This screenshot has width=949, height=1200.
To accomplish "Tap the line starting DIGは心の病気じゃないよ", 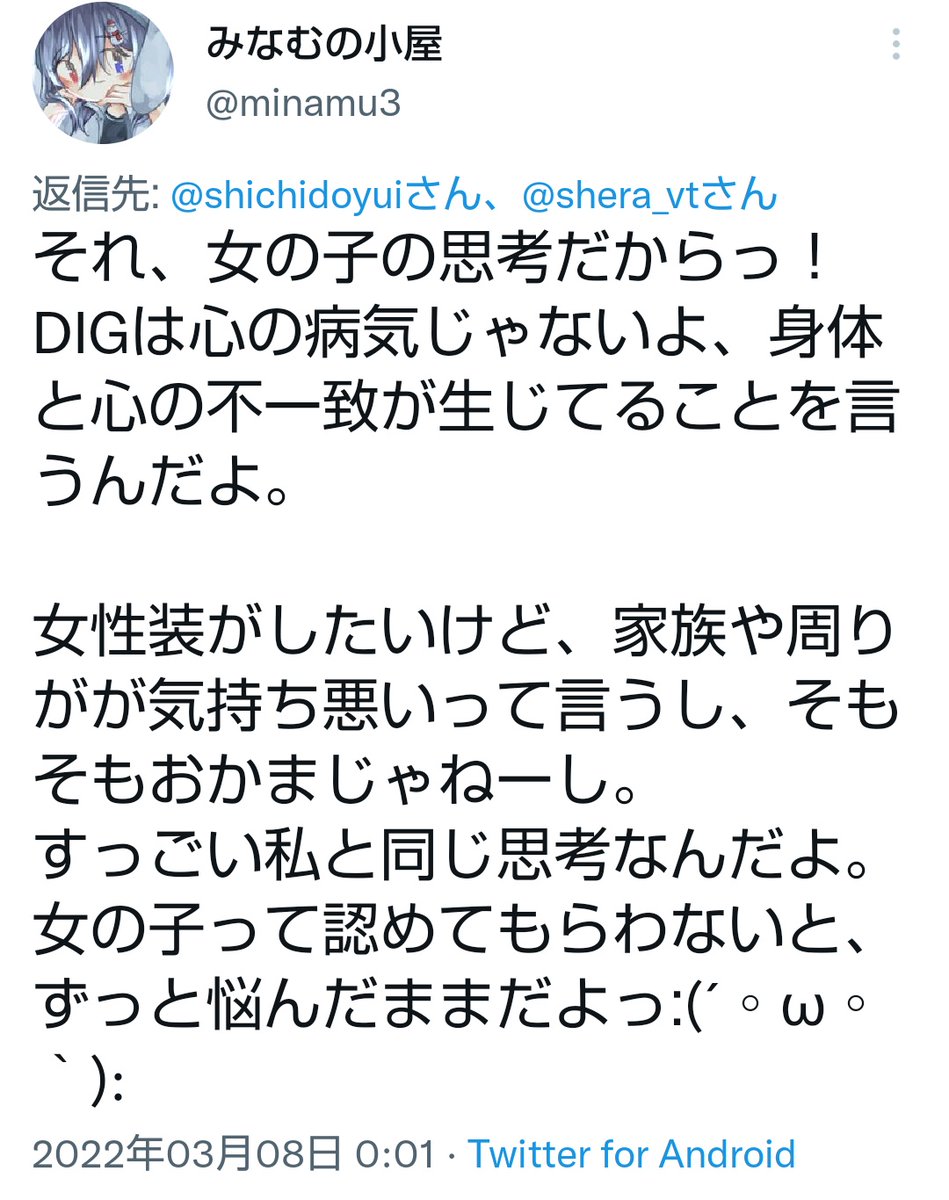I will tap(461, 336).
